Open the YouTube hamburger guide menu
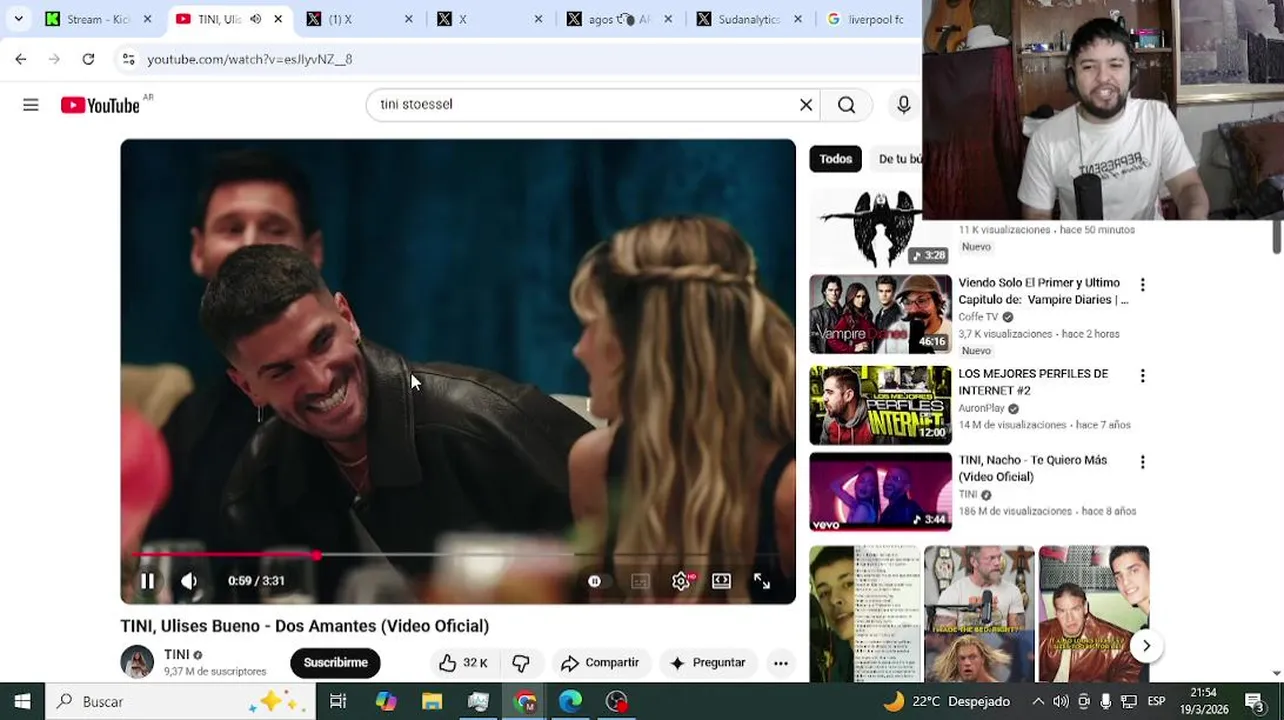This screenshot has width=1284, height=720. point(31,105)
